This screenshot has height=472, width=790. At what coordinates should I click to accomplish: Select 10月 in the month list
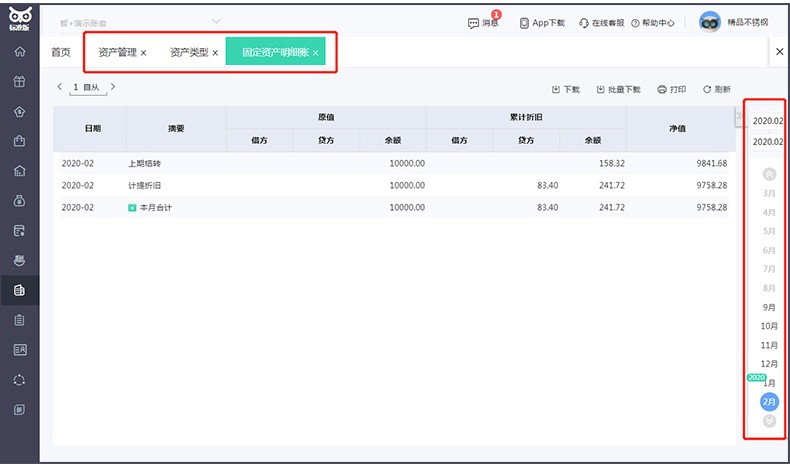pyautogui.click(x=769, y=326)
